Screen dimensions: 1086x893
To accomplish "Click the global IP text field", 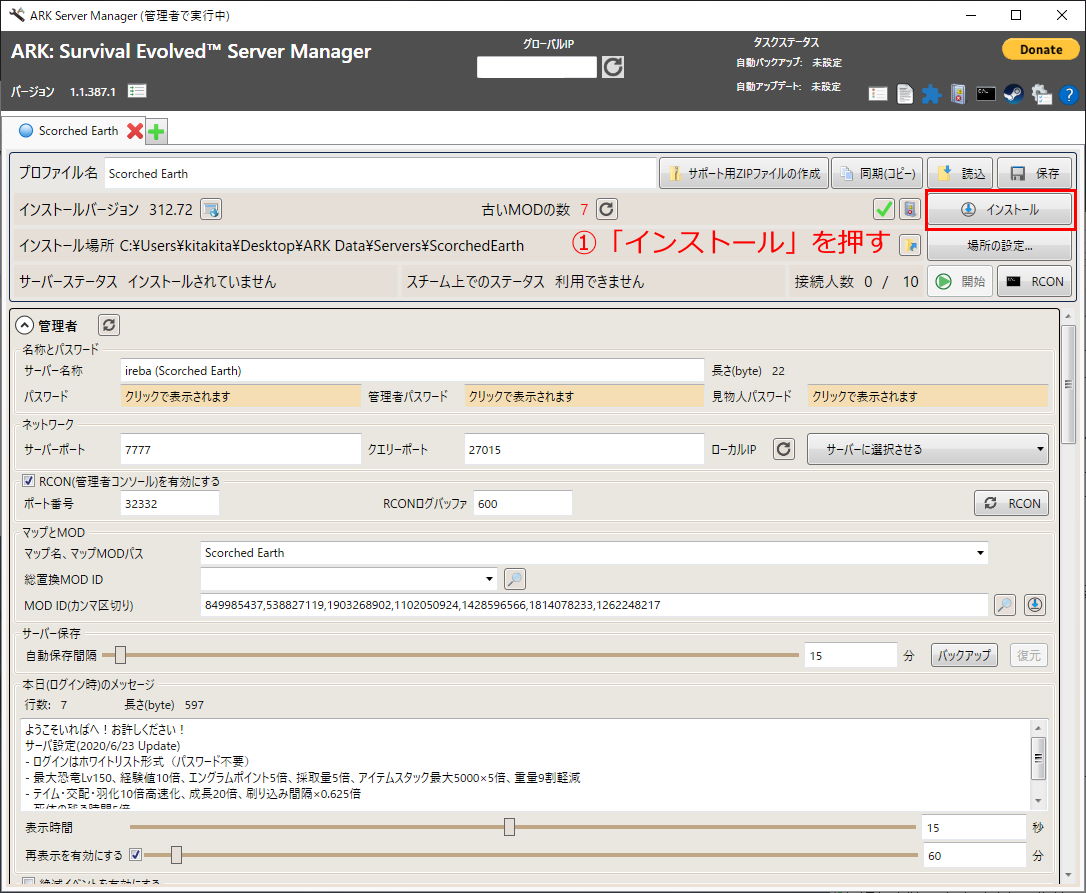I will tap(537, 67).
